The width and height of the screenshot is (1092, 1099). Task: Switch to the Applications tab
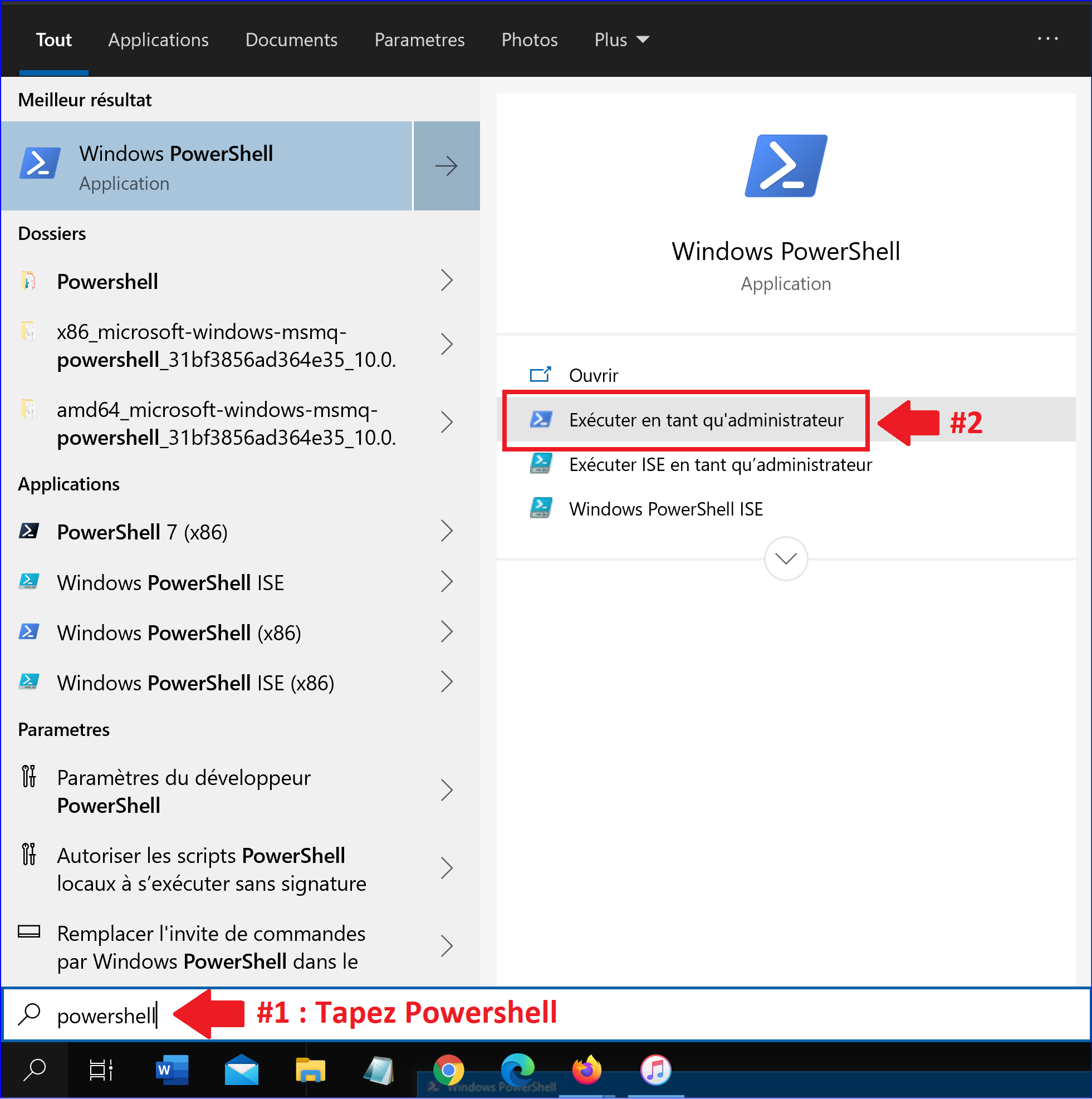[x=158, y=40]
